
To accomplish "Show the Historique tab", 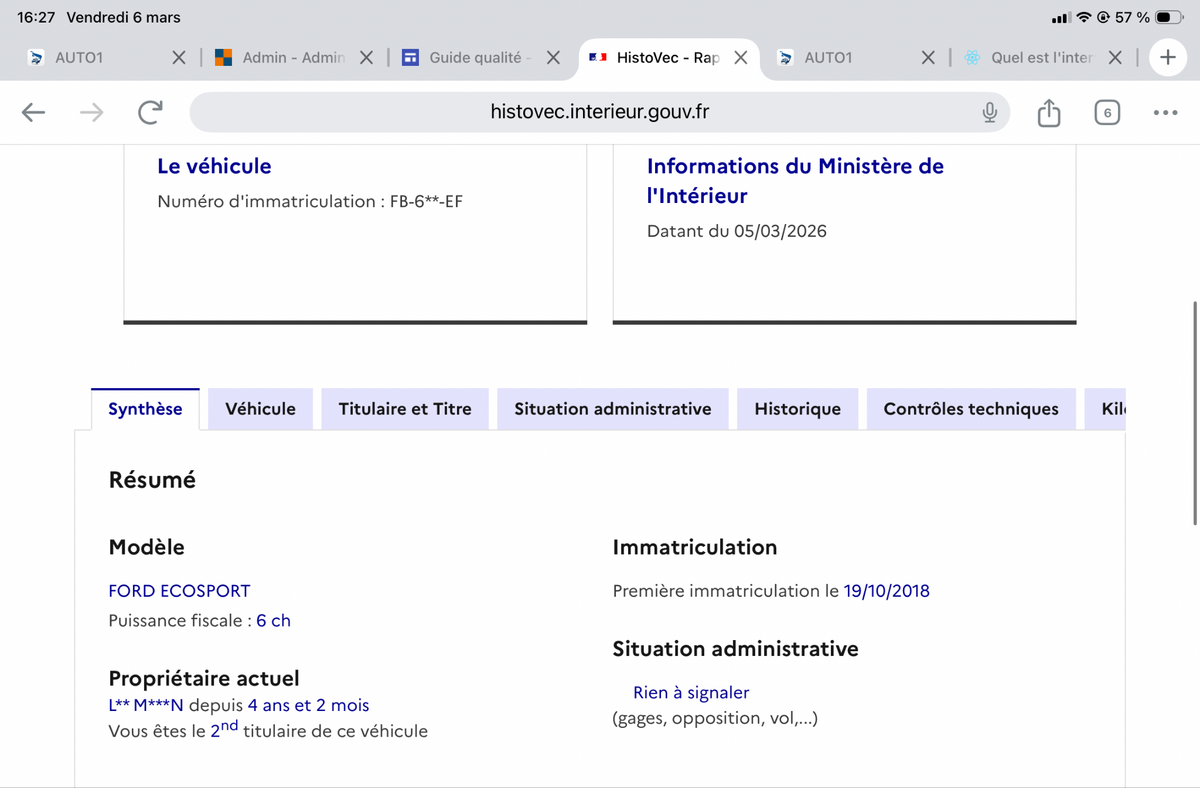I will [x=797, y=409].
